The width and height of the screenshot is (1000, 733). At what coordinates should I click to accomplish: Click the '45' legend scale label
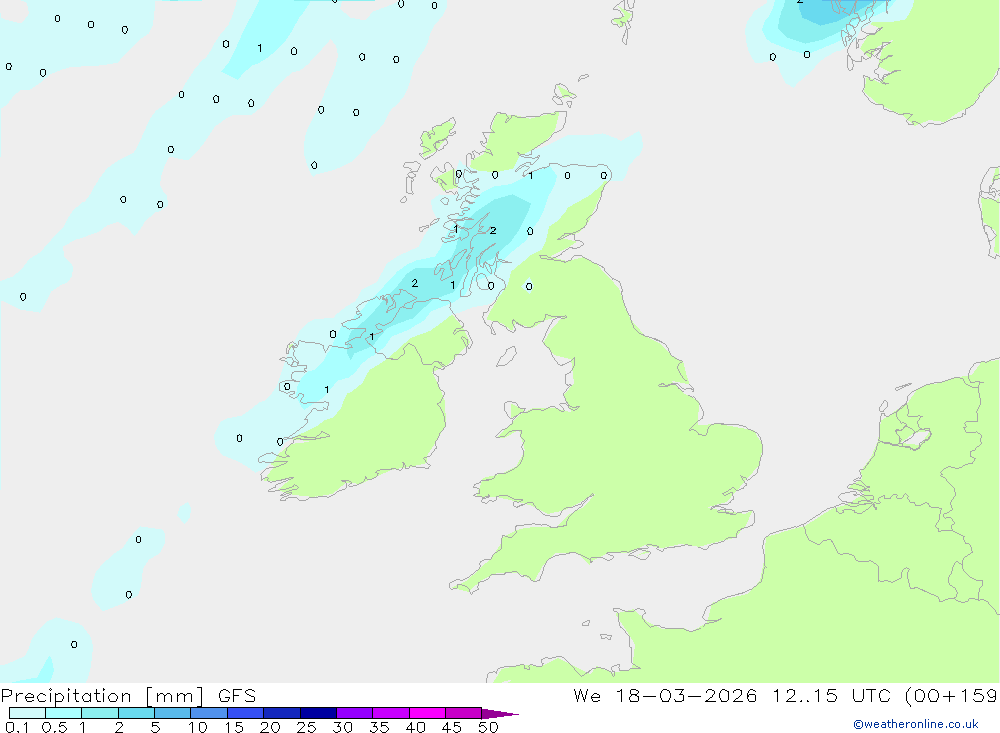pyautogui.click(x=452, y=727)
